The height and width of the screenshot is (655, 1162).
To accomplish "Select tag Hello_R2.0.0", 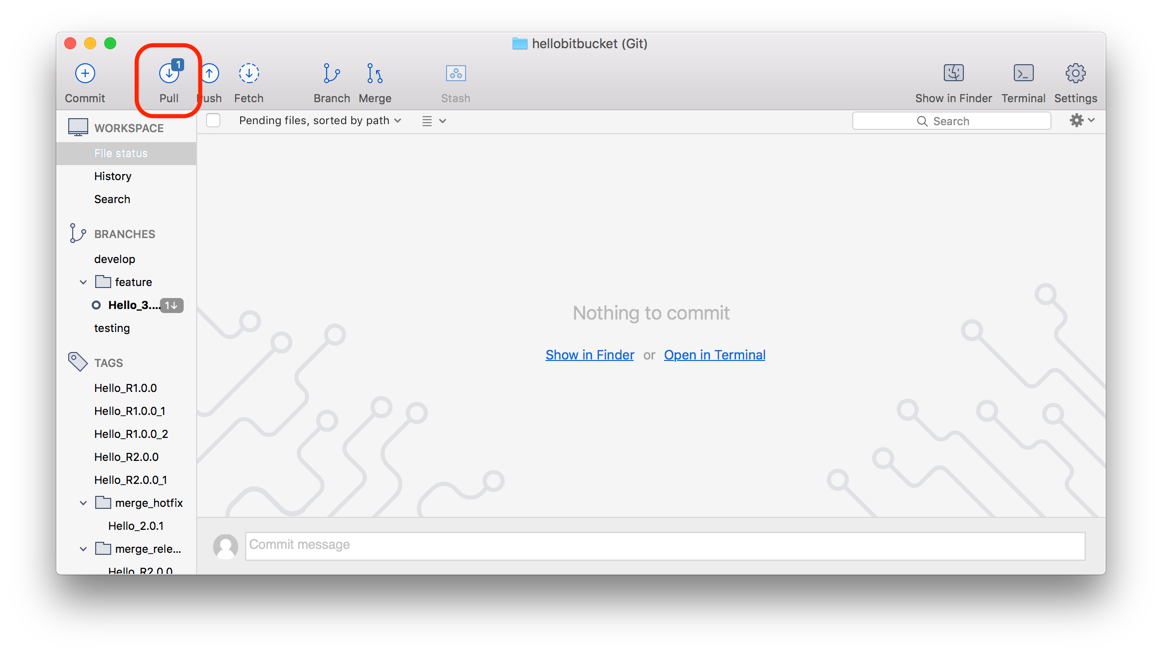I will click(126, 457).
